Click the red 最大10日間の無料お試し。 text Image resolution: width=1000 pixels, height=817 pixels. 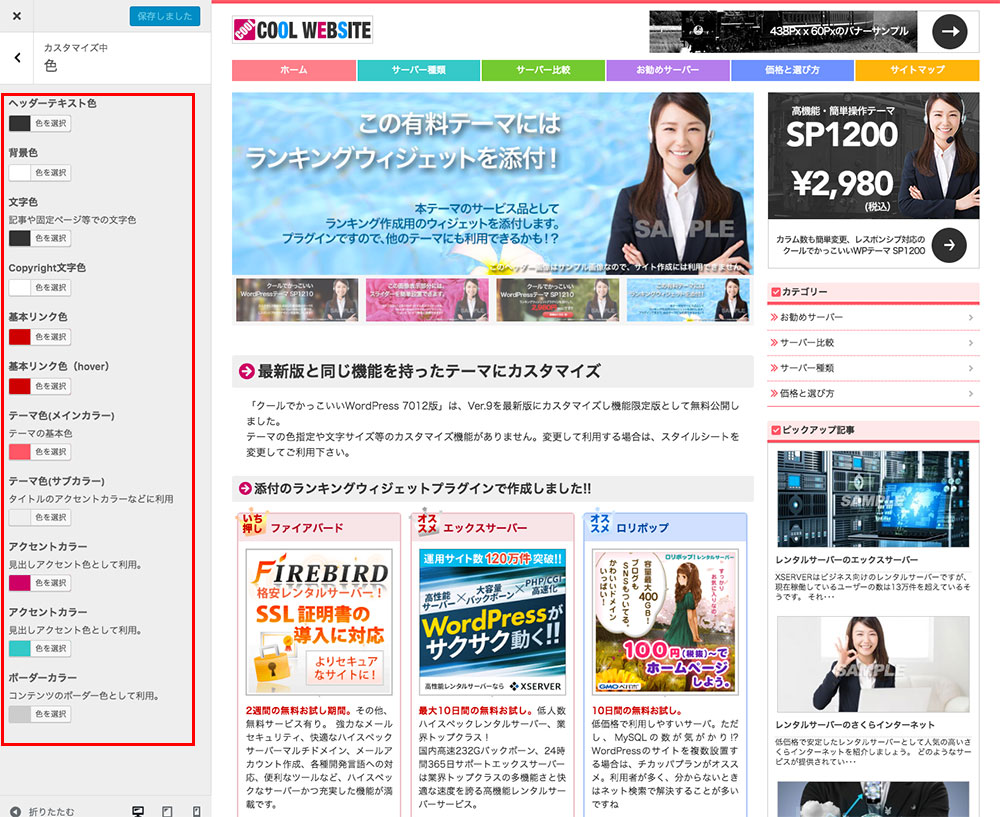pyautogui.click(x=475, y=710)
